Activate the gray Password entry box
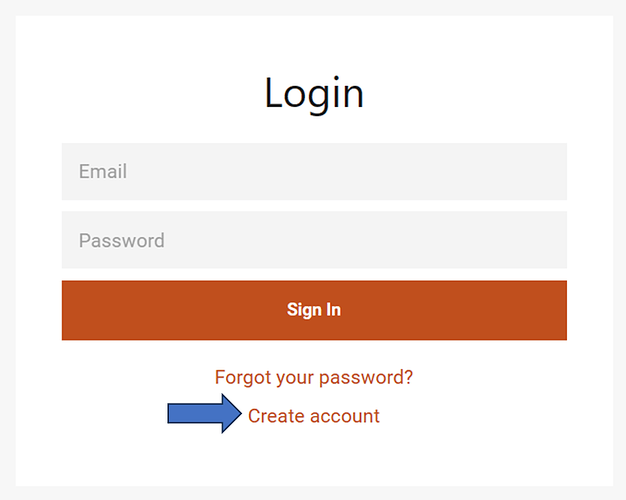 pos(314,240)
